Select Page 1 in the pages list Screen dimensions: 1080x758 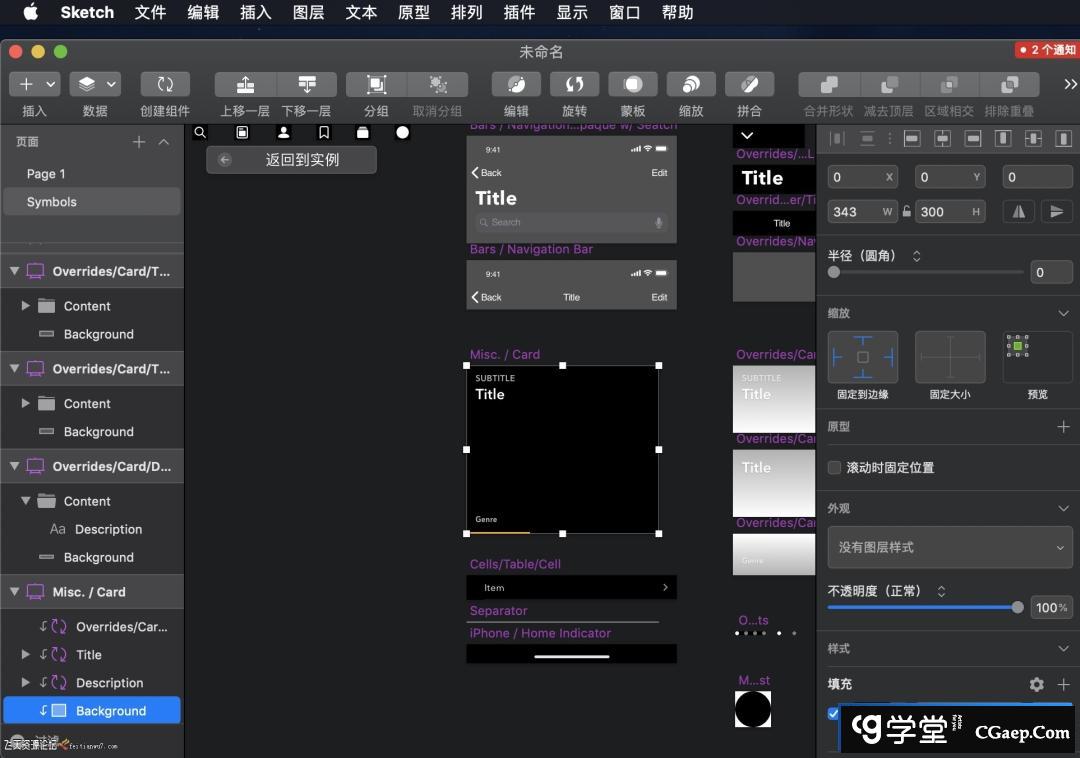coord(46,174)
